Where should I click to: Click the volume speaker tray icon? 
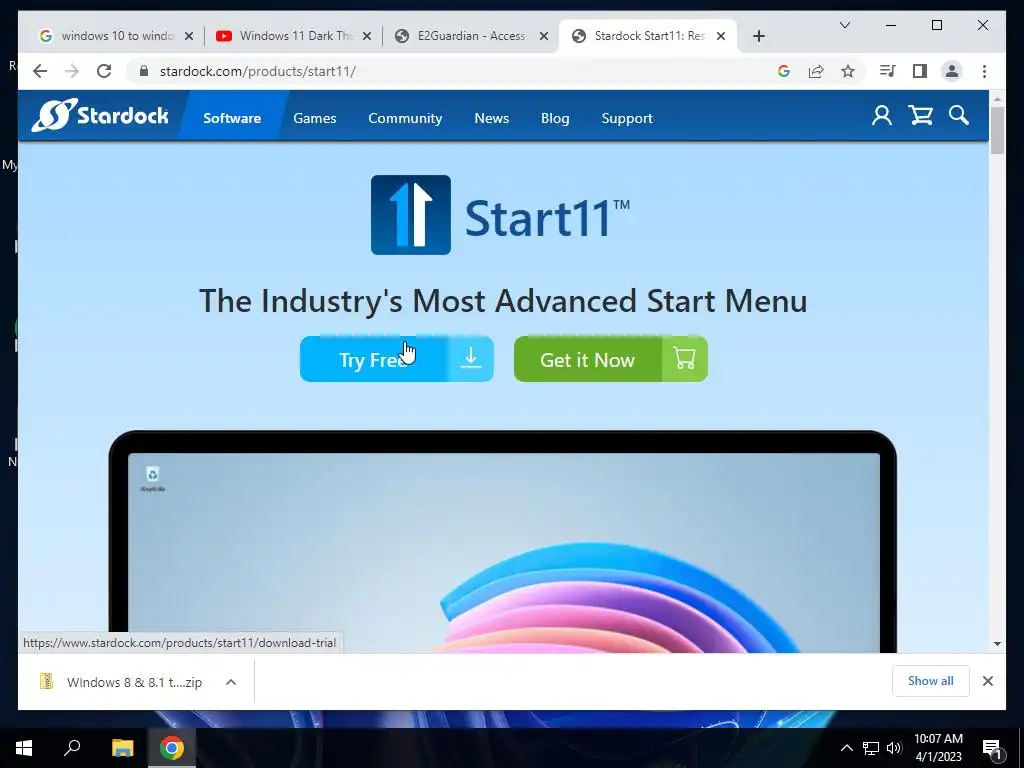coord(894,748)
